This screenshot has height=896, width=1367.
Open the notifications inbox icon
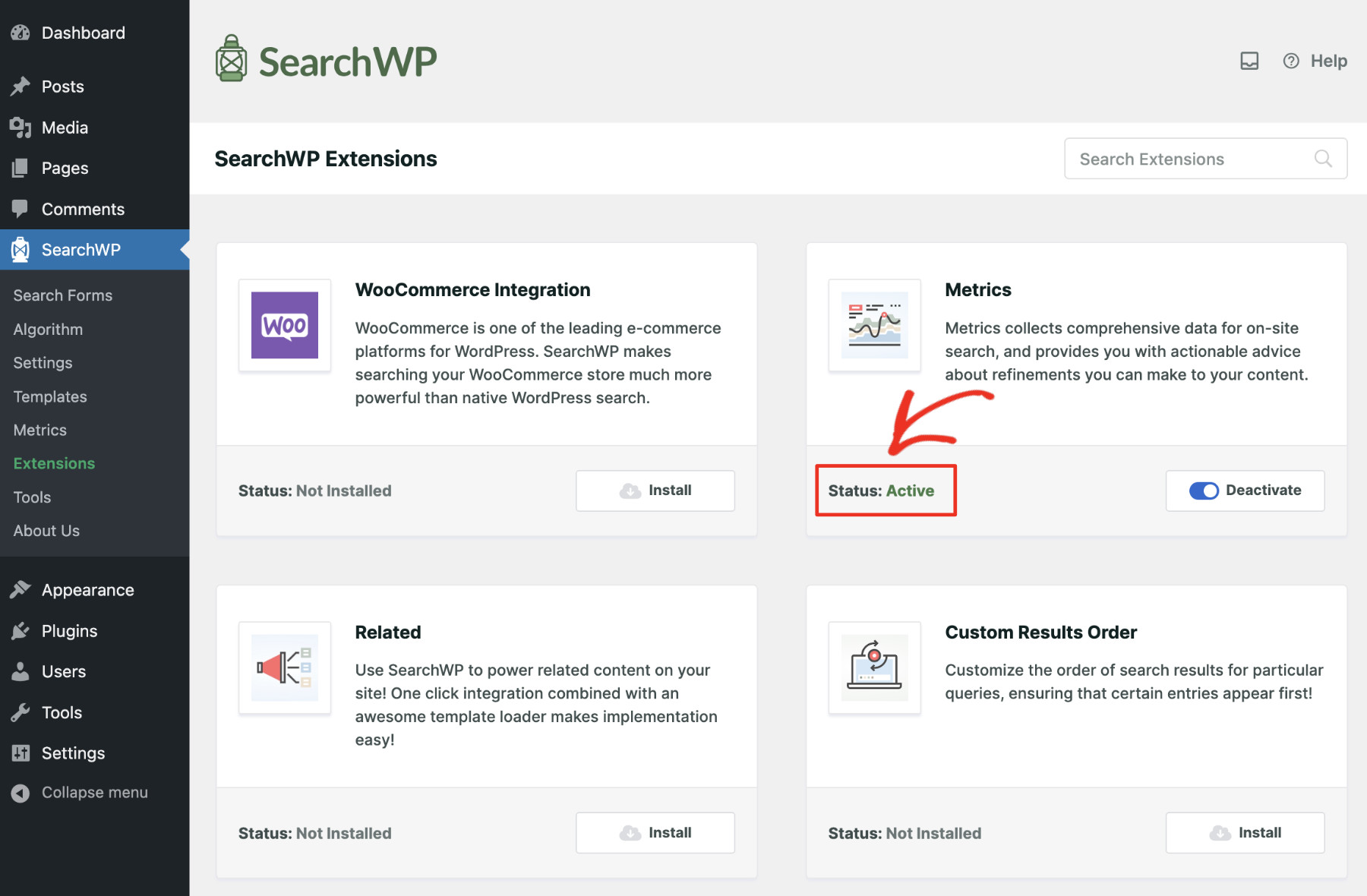1249,61
